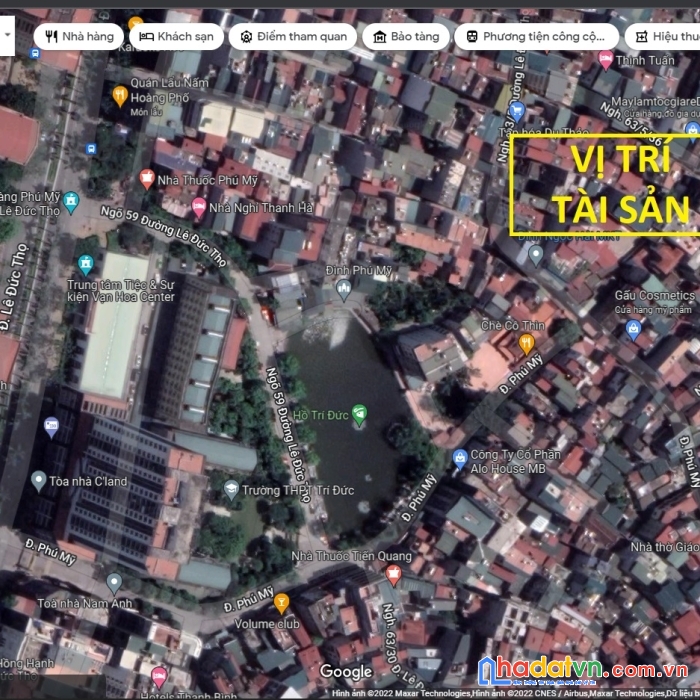Viewport: 700px width, 700px height.
Task: Click Trung tâm Tiệc Vạn Hoa Center pin
Action: click(x=85, y=265)
